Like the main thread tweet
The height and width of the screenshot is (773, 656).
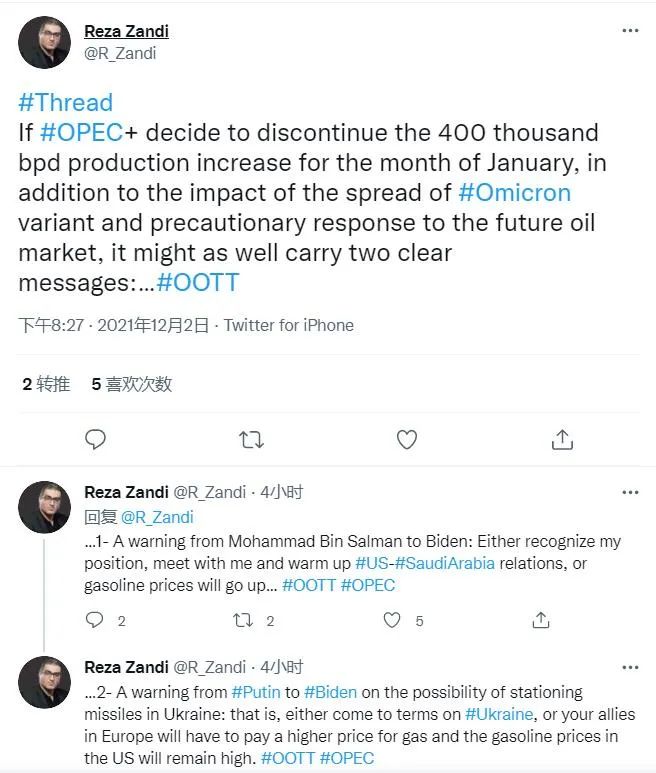pos(406,439)
